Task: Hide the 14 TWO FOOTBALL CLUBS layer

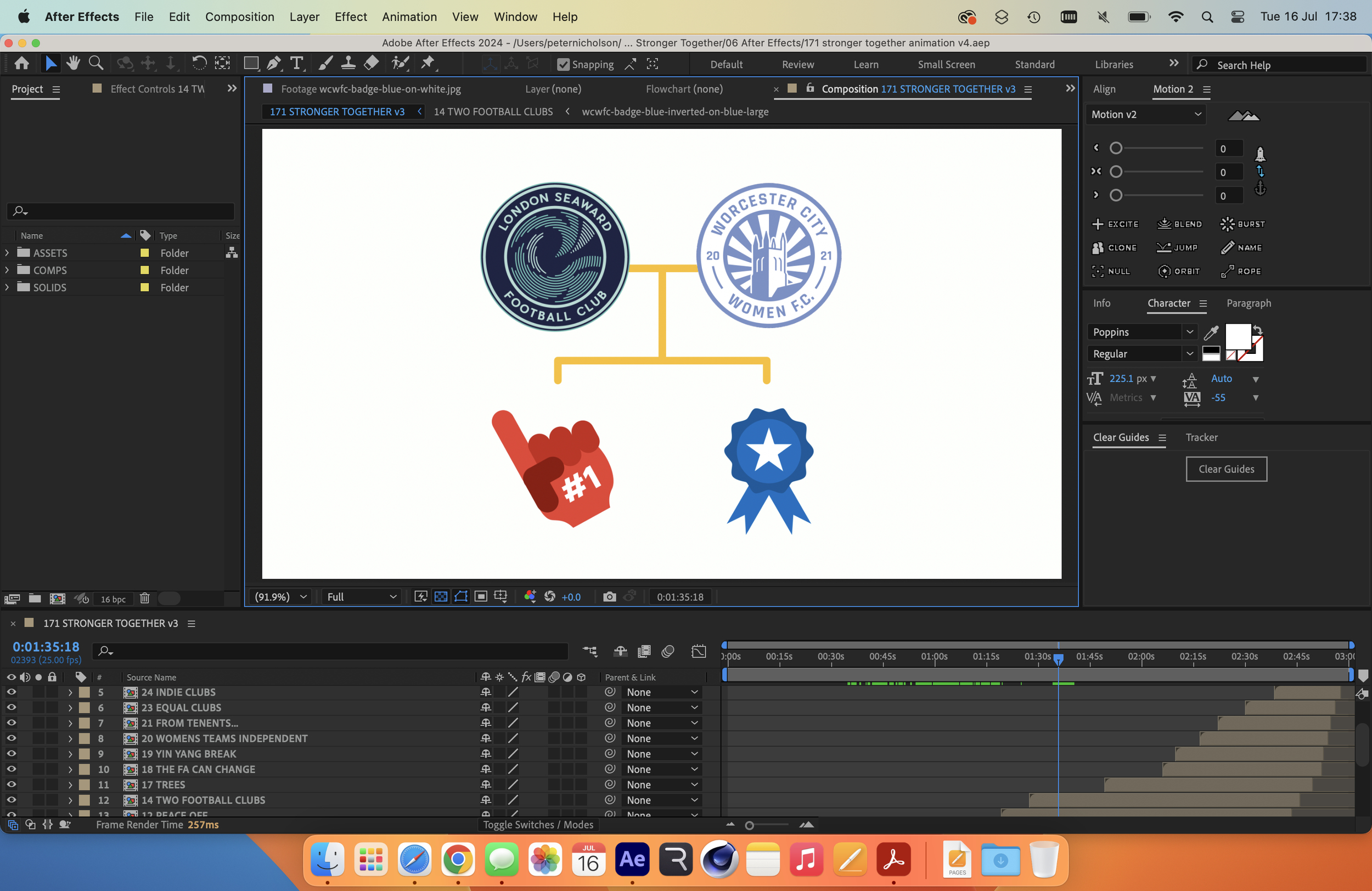Action: click(11, 800)
